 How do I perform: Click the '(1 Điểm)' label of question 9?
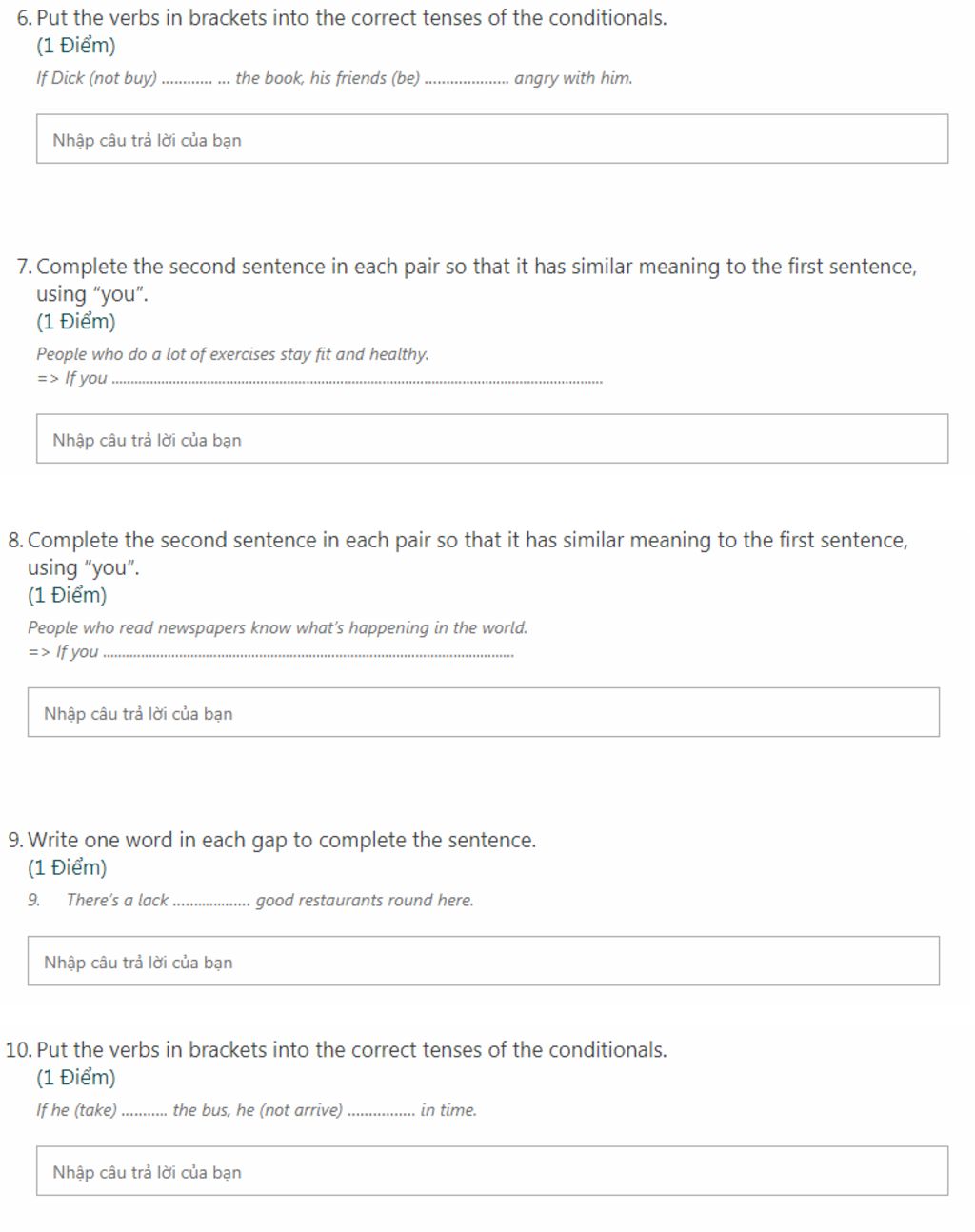[68, 867]
